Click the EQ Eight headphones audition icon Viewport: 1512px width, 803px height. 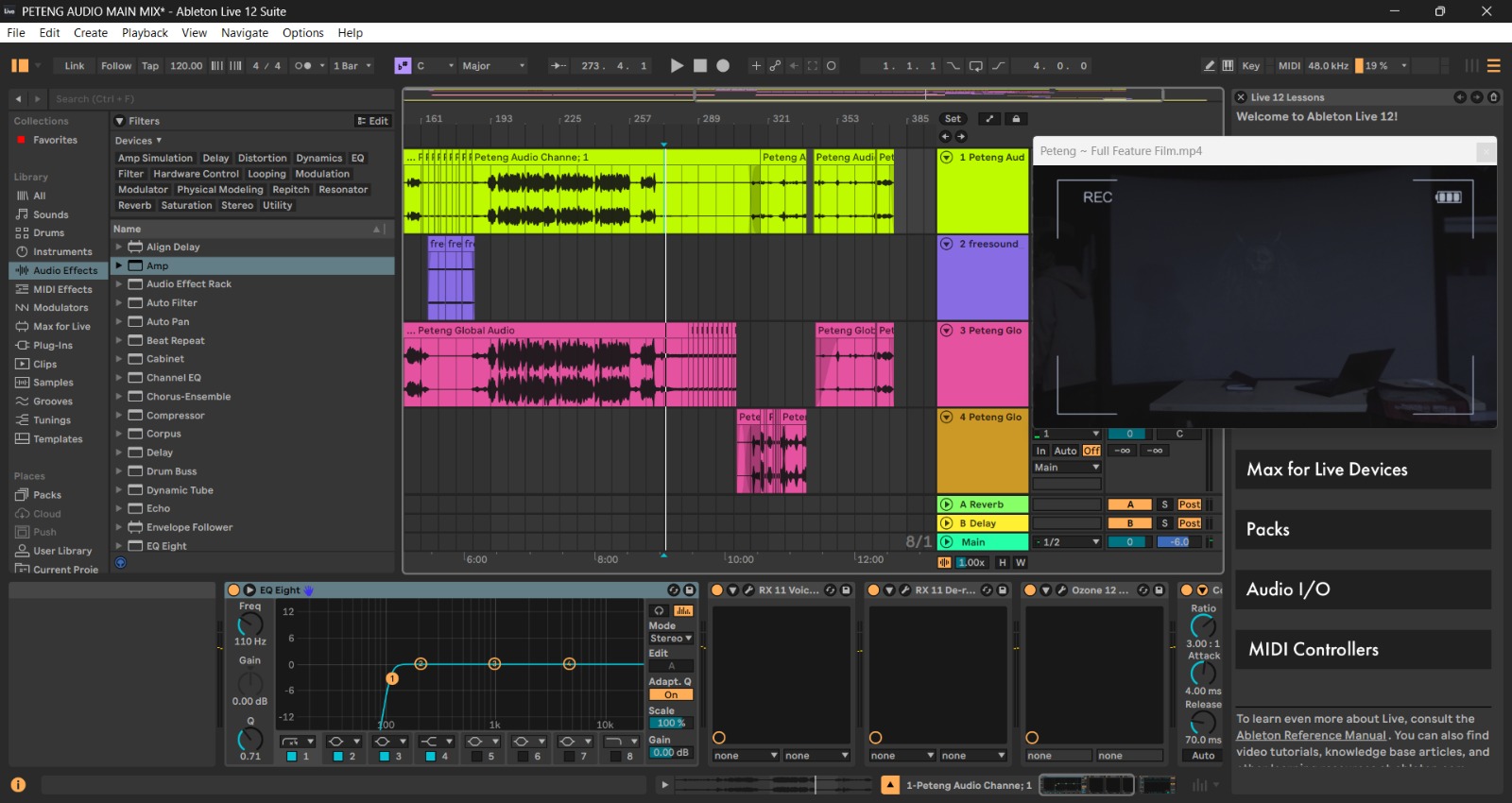[x=660, y=610]
